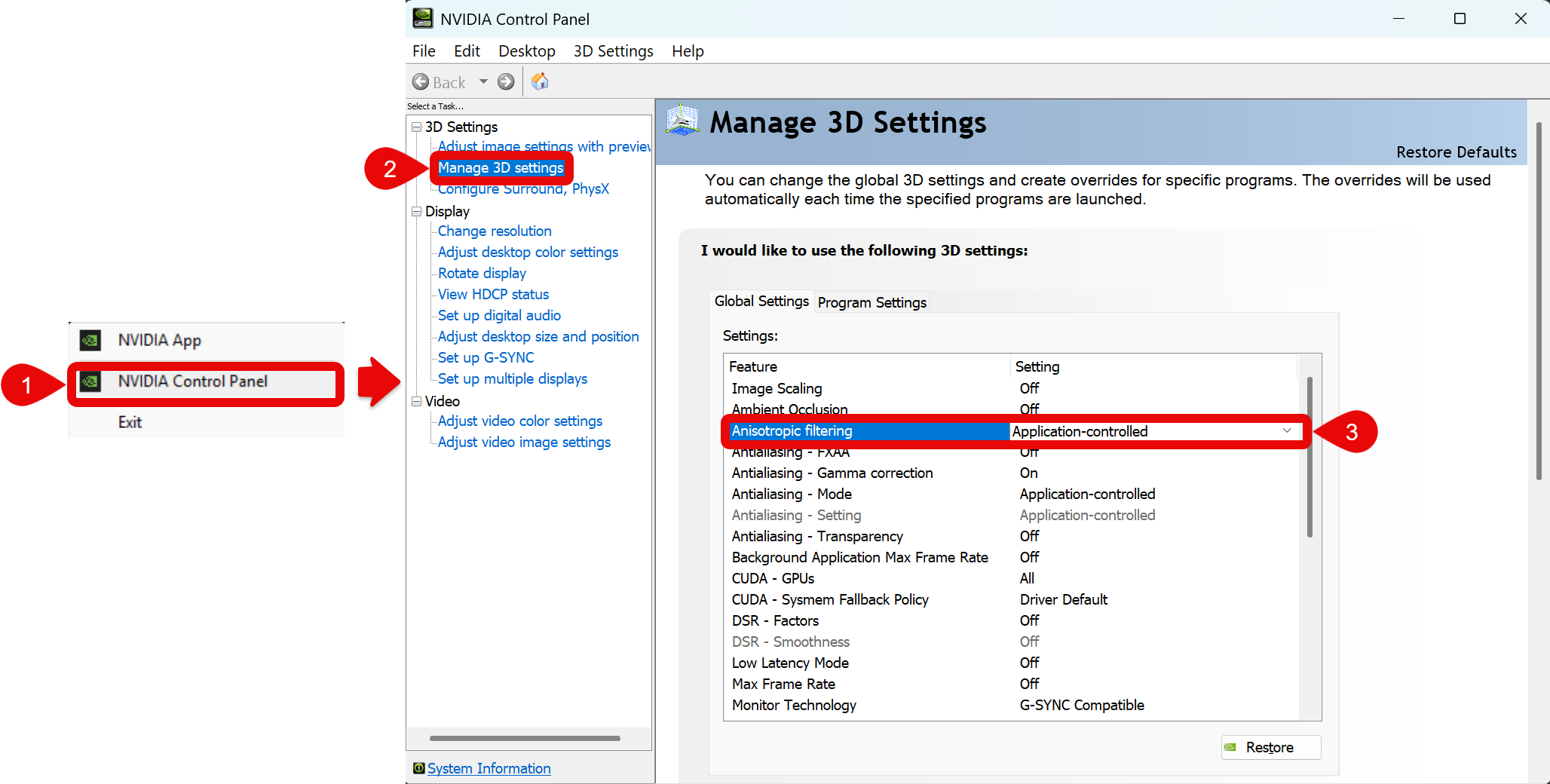
Task: Open the System Information link
Action: coord(489,768)
